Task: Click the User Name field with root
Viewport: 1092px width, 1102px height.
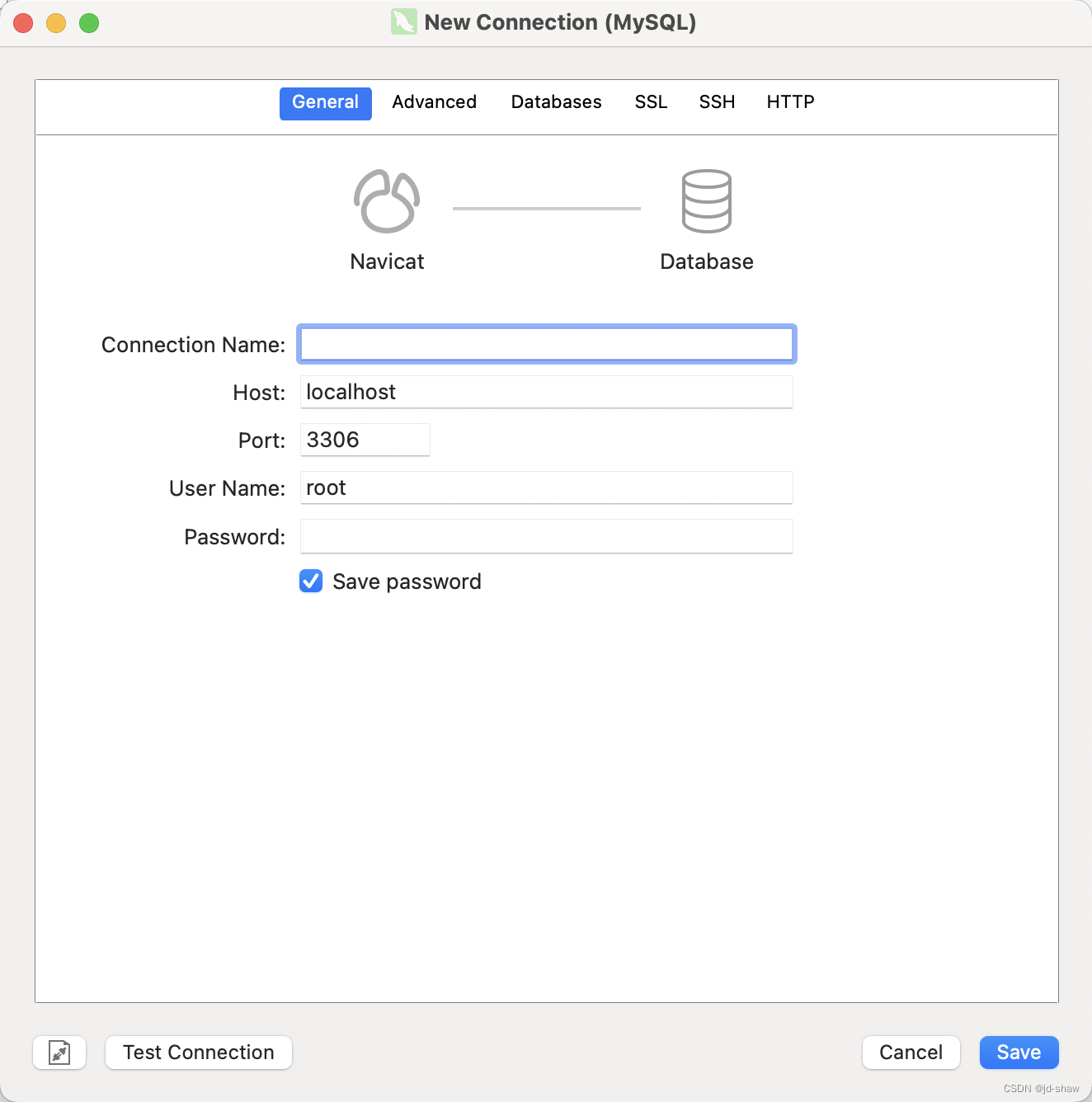Action: click(x=547, y=487)
